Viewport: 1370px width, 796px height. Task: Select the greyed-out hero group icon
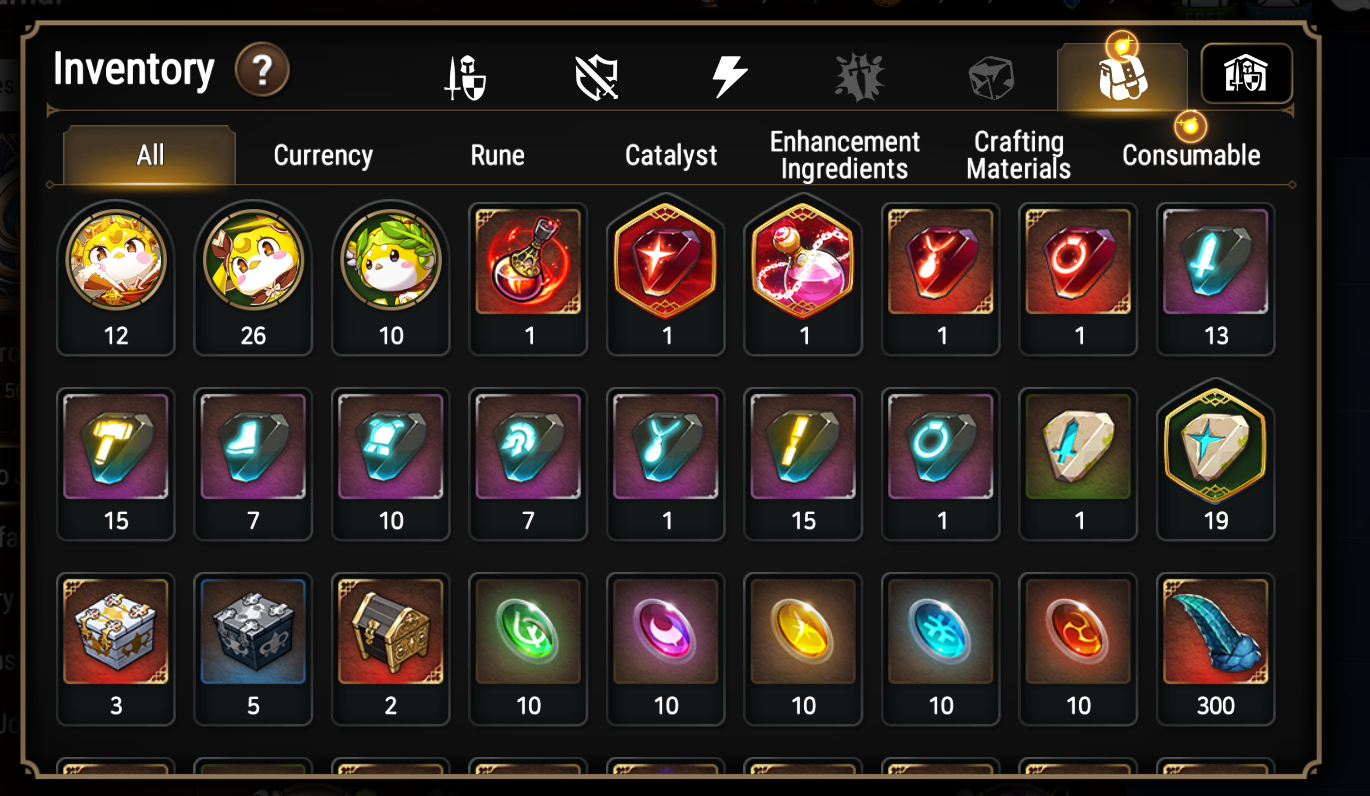[x=859, y=78]
